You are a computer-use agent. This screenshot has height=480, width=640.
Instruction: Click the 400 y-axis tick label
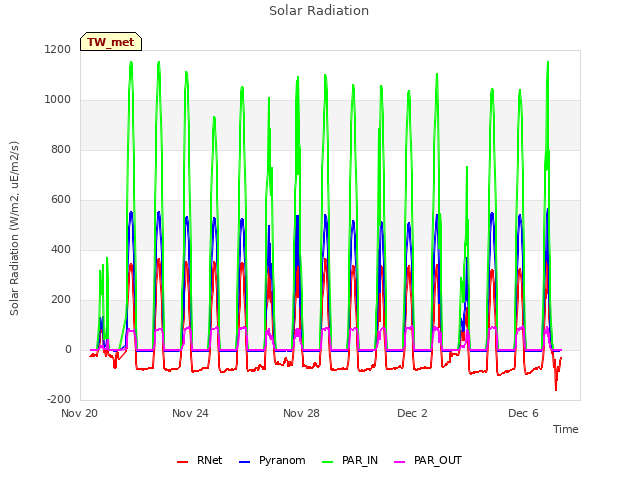61,249
